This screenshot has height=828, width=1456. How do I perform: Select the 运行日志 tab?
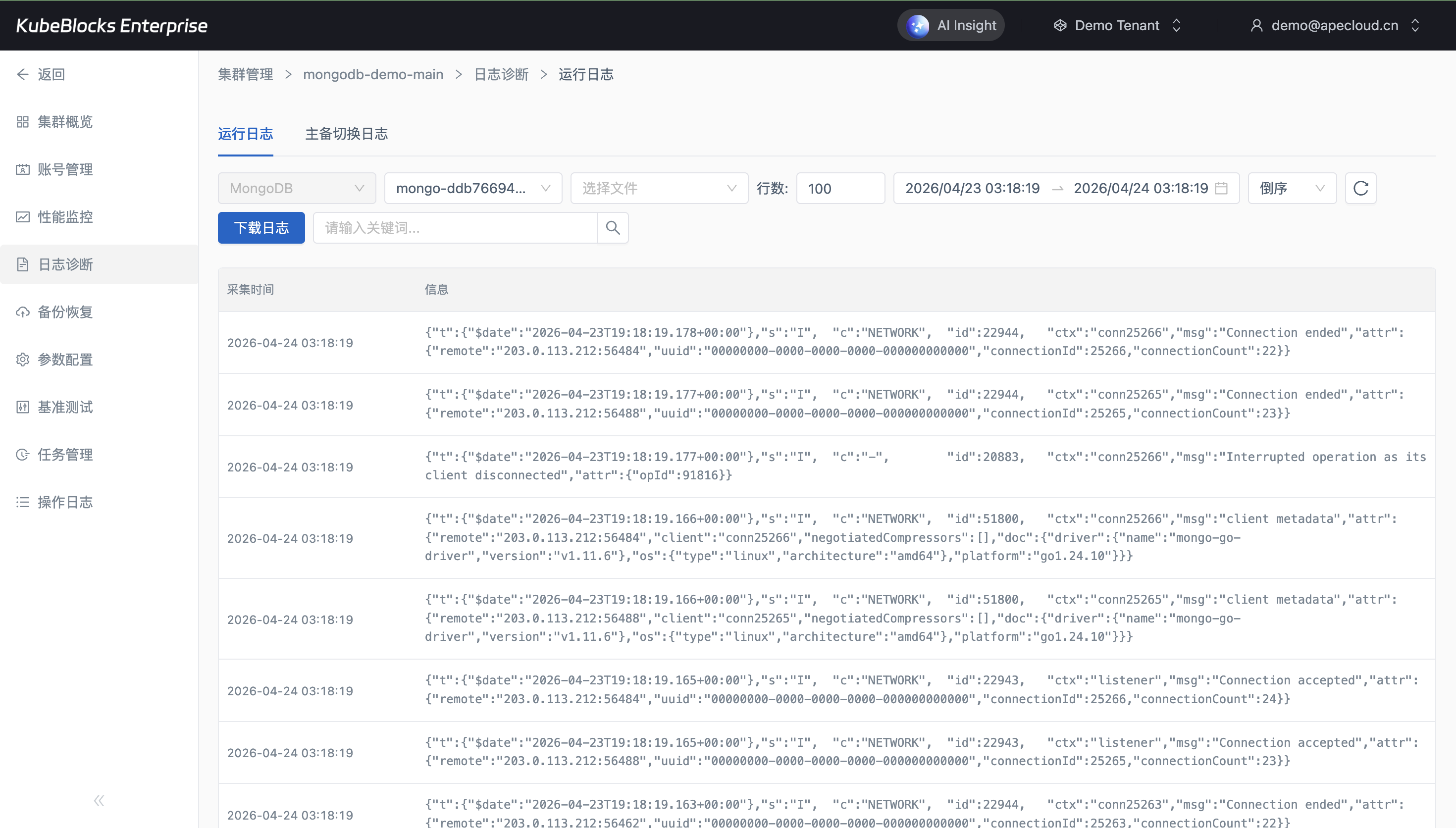pos(245,134)
